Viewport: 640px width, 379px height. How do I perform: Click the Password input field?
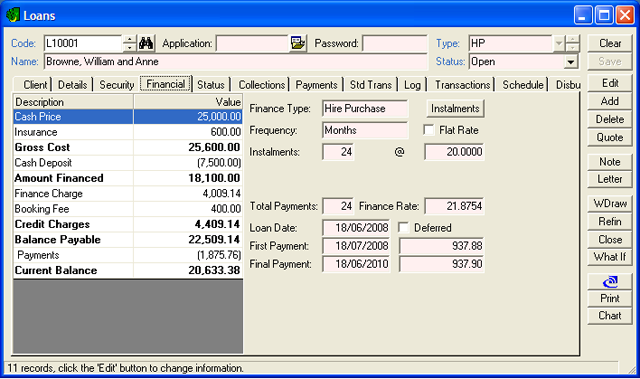click(395, 43)
